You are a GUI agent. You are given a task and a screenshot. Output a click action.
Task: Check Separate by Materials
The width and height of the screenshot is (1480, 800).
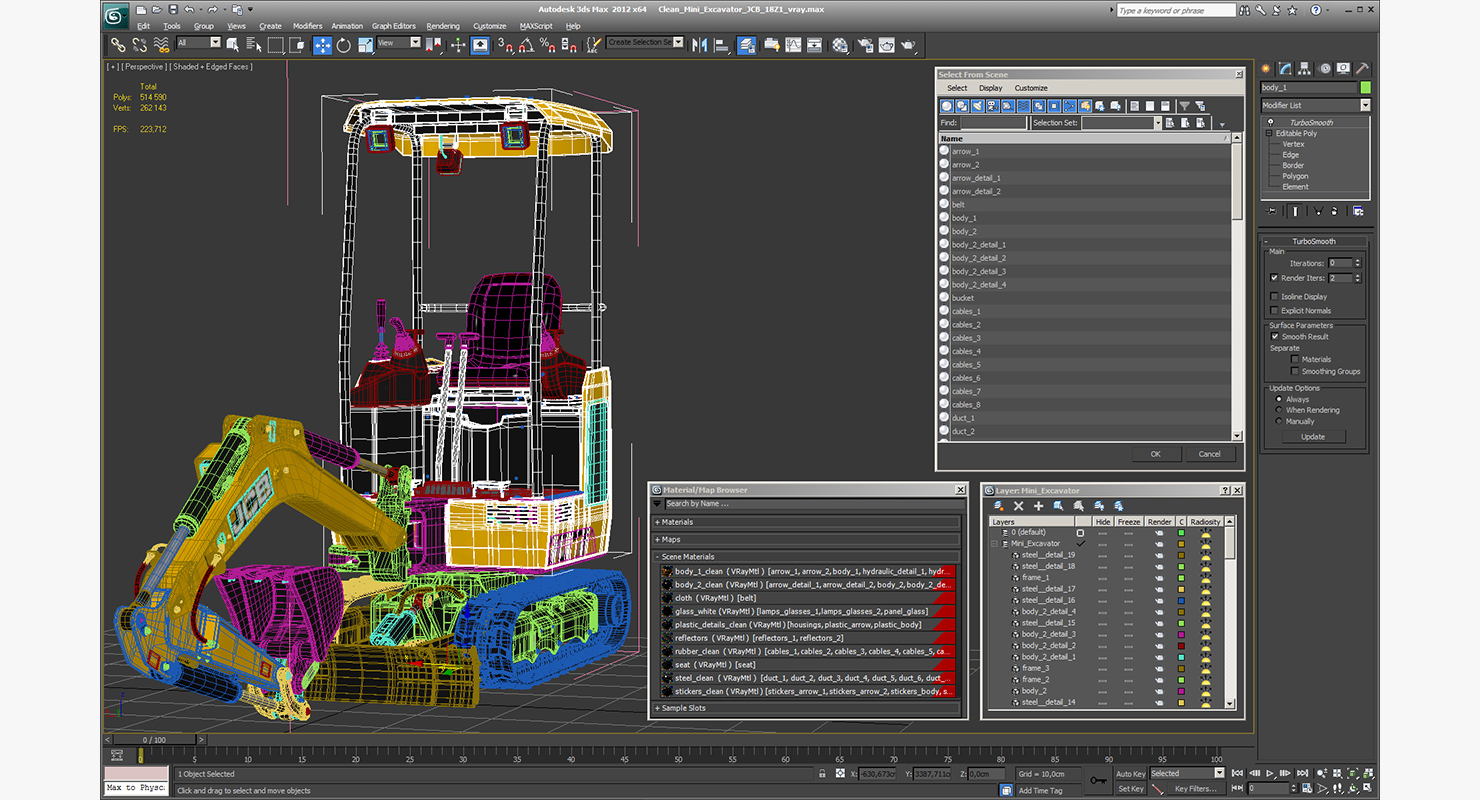click(x=1295, y=359)
